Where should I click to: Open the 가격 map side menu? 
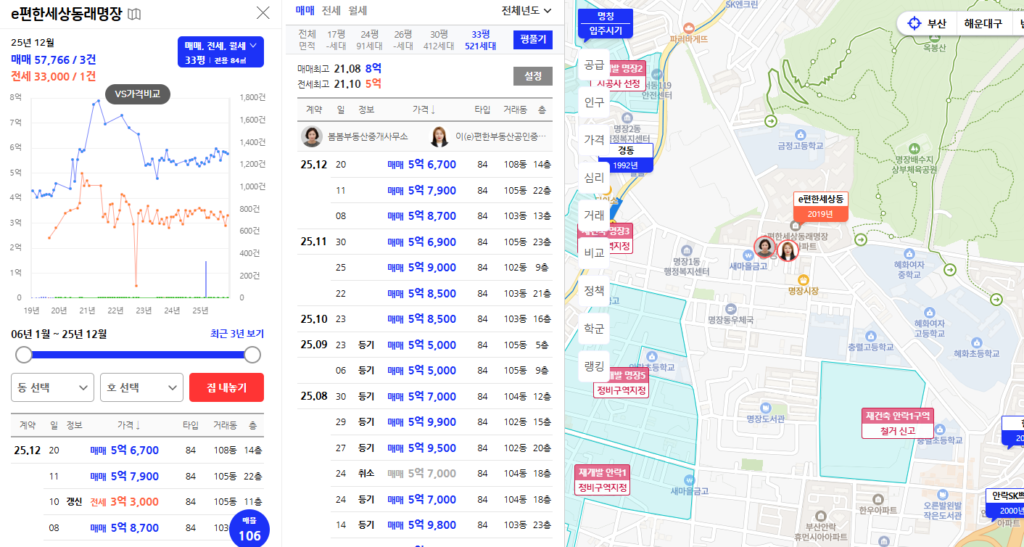click(x=594, y=140)
